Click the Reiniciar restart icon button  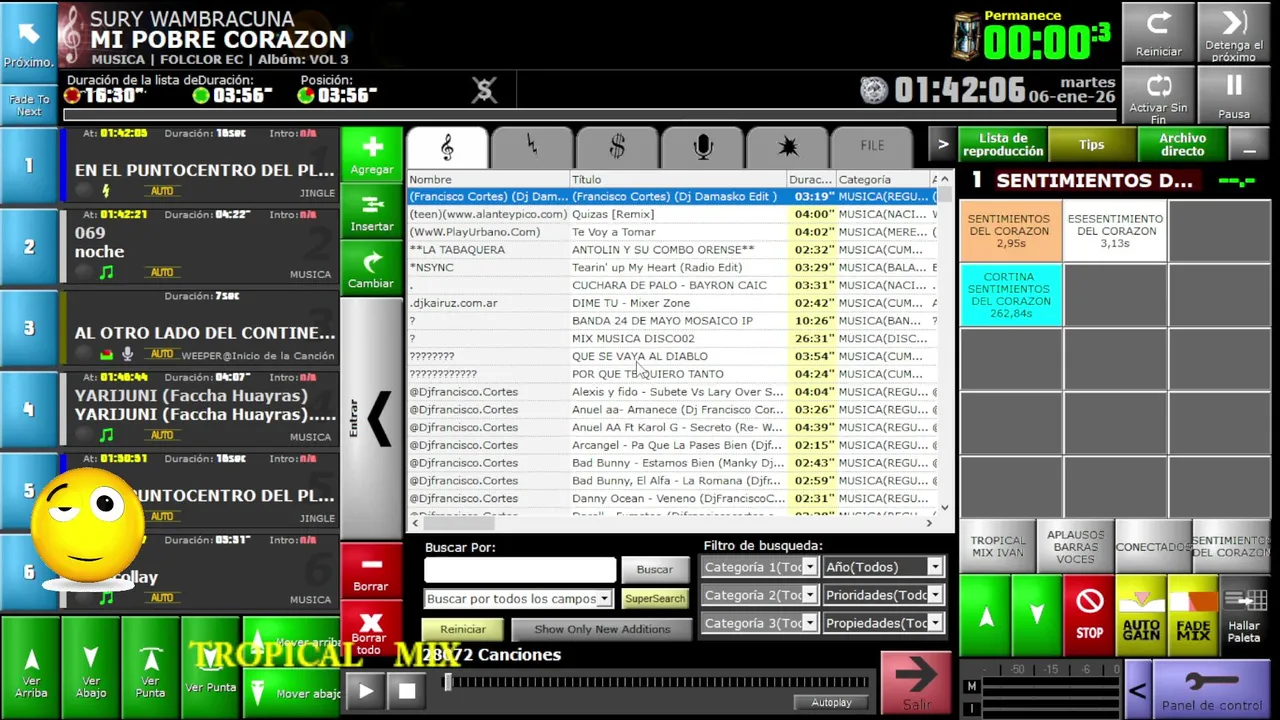1159,33
